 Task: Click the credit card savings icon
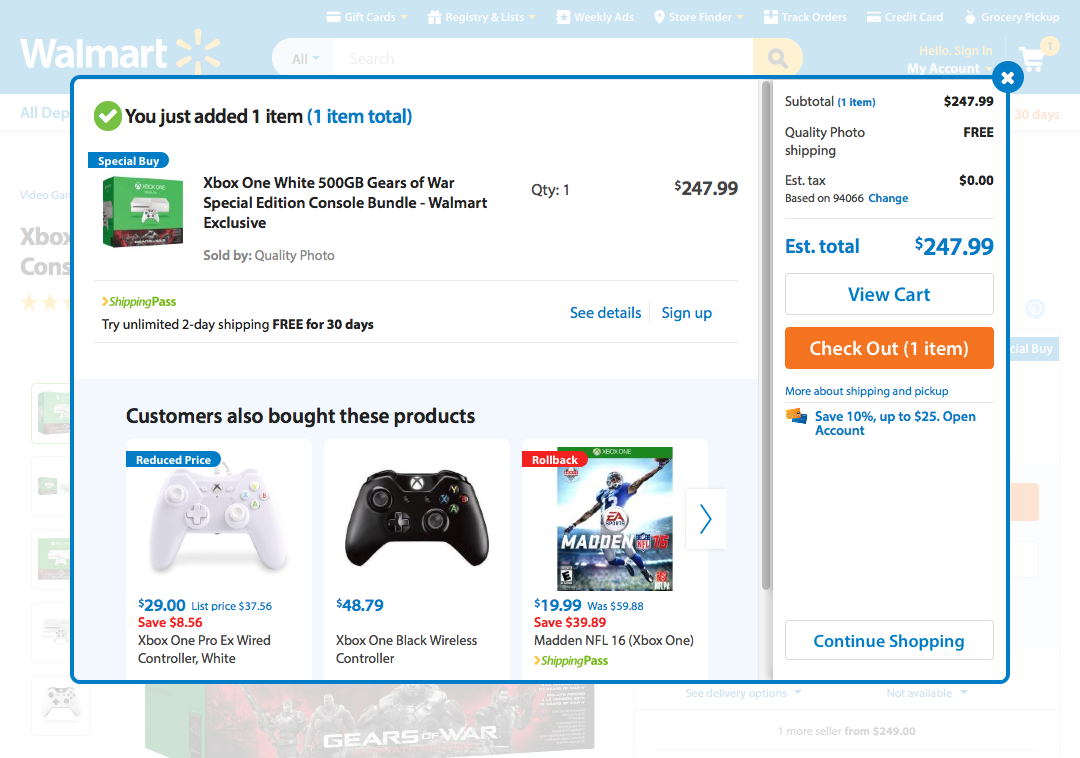pos(796,417)
